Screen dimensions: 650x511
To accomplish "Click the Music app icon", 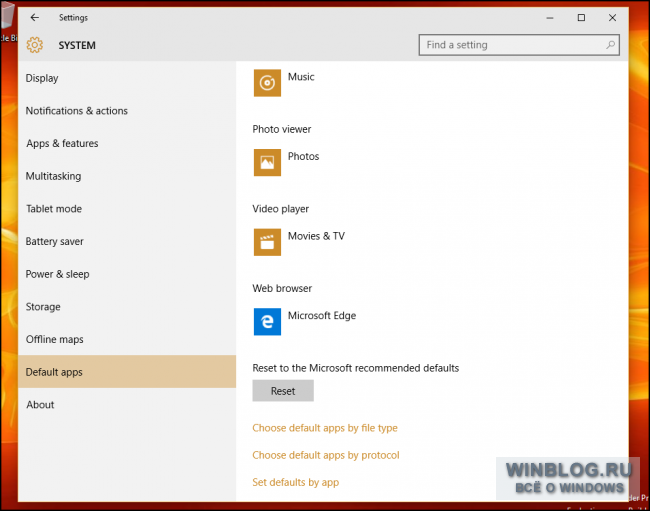I will click(x=267, y=83).
